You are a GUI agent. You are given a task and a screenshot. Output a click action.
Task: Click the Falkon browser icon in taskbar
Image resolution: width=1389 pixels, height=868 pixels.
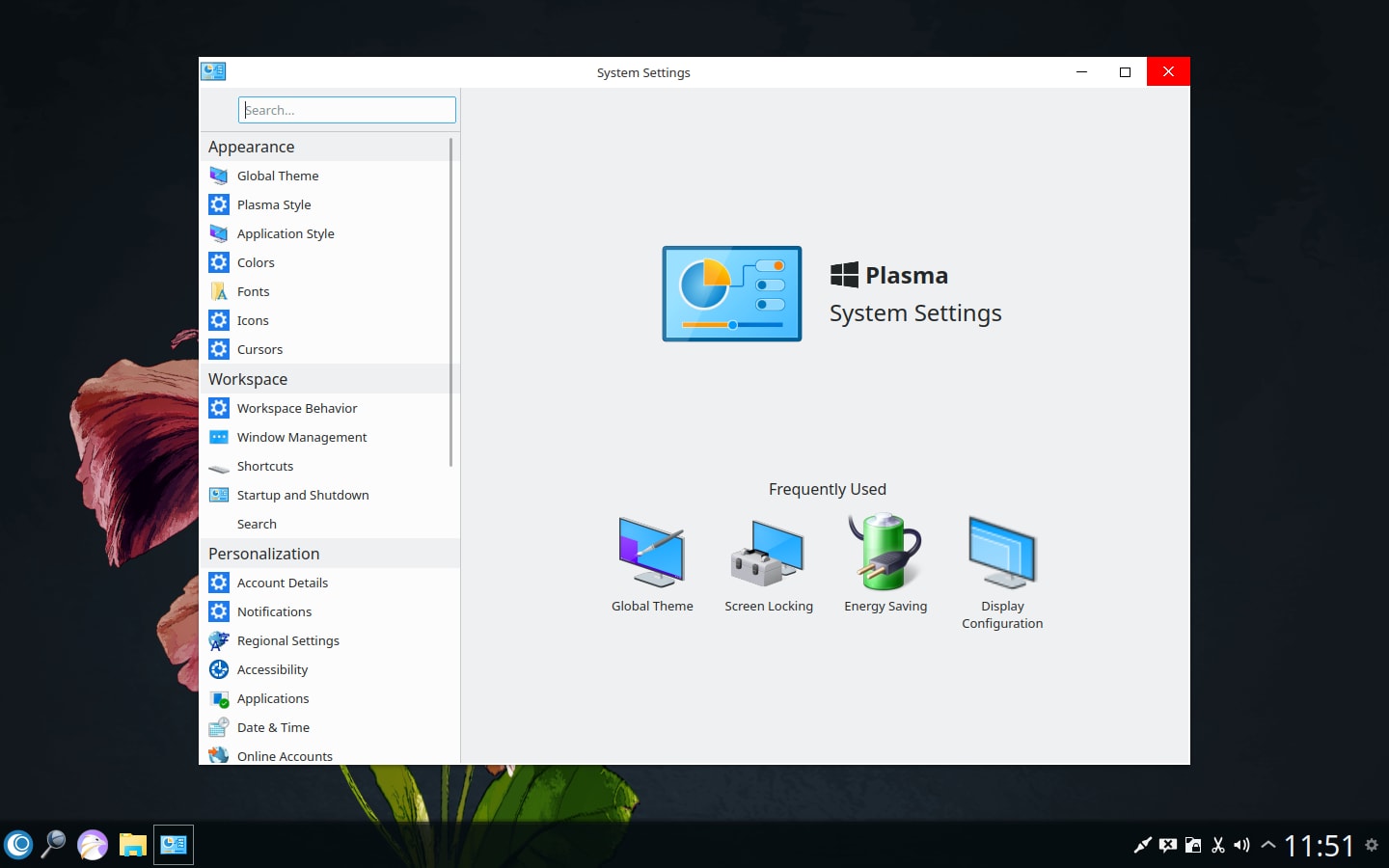click(x=93, y=845)
